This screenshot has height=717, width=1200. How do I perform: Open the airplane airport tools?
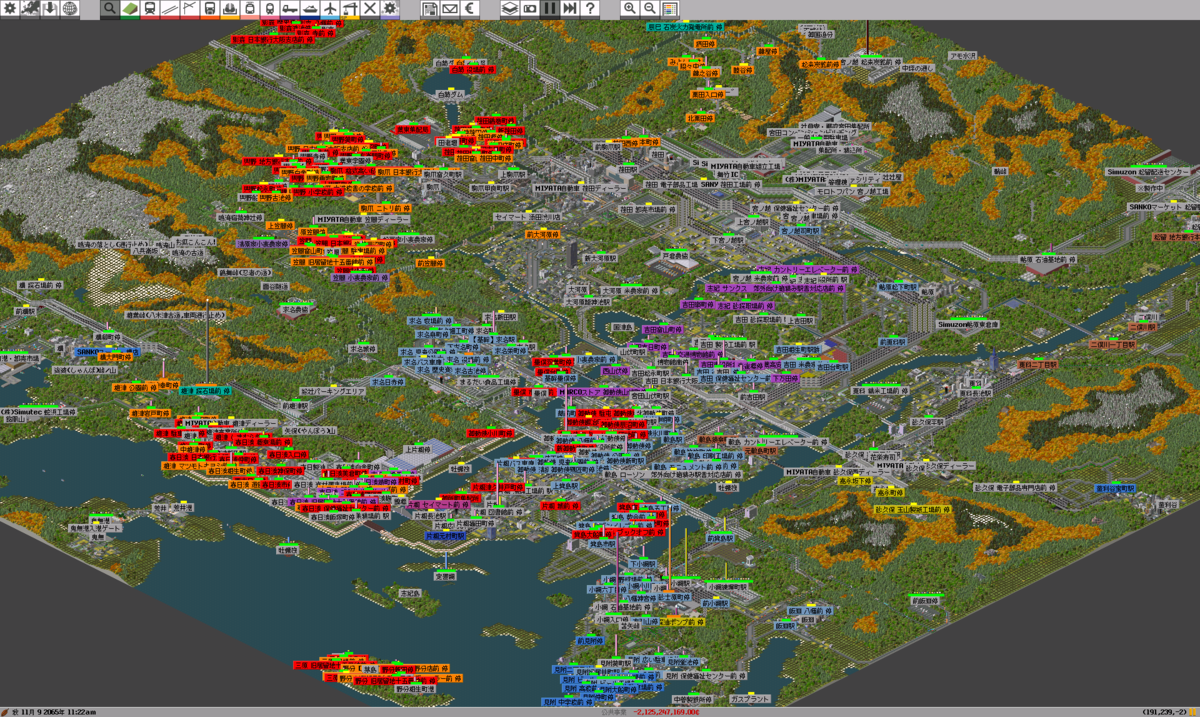pyautogui.click(x=330, y=9)
